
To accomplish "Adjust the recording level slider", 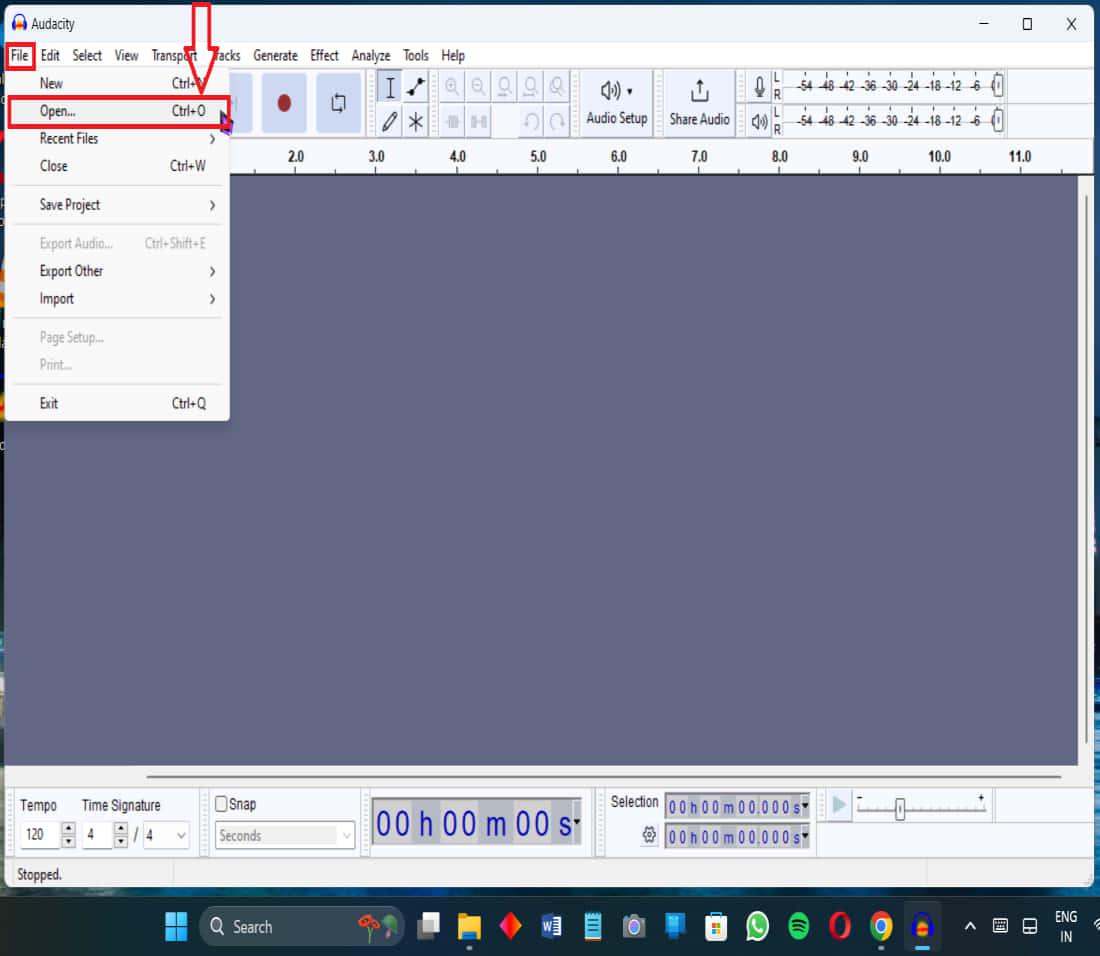I will click(998, 86).
